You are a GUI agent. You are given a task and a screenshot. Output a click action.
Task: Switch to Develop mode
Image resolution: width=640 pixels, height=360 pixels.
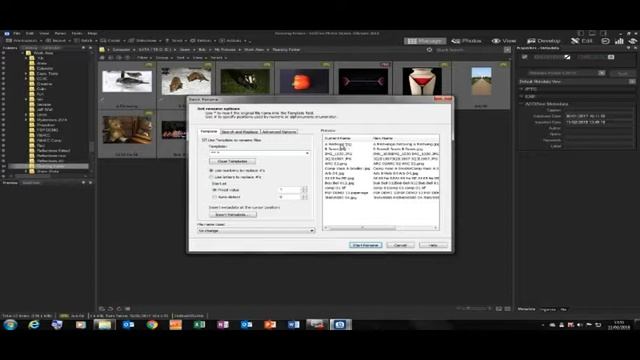544,41
